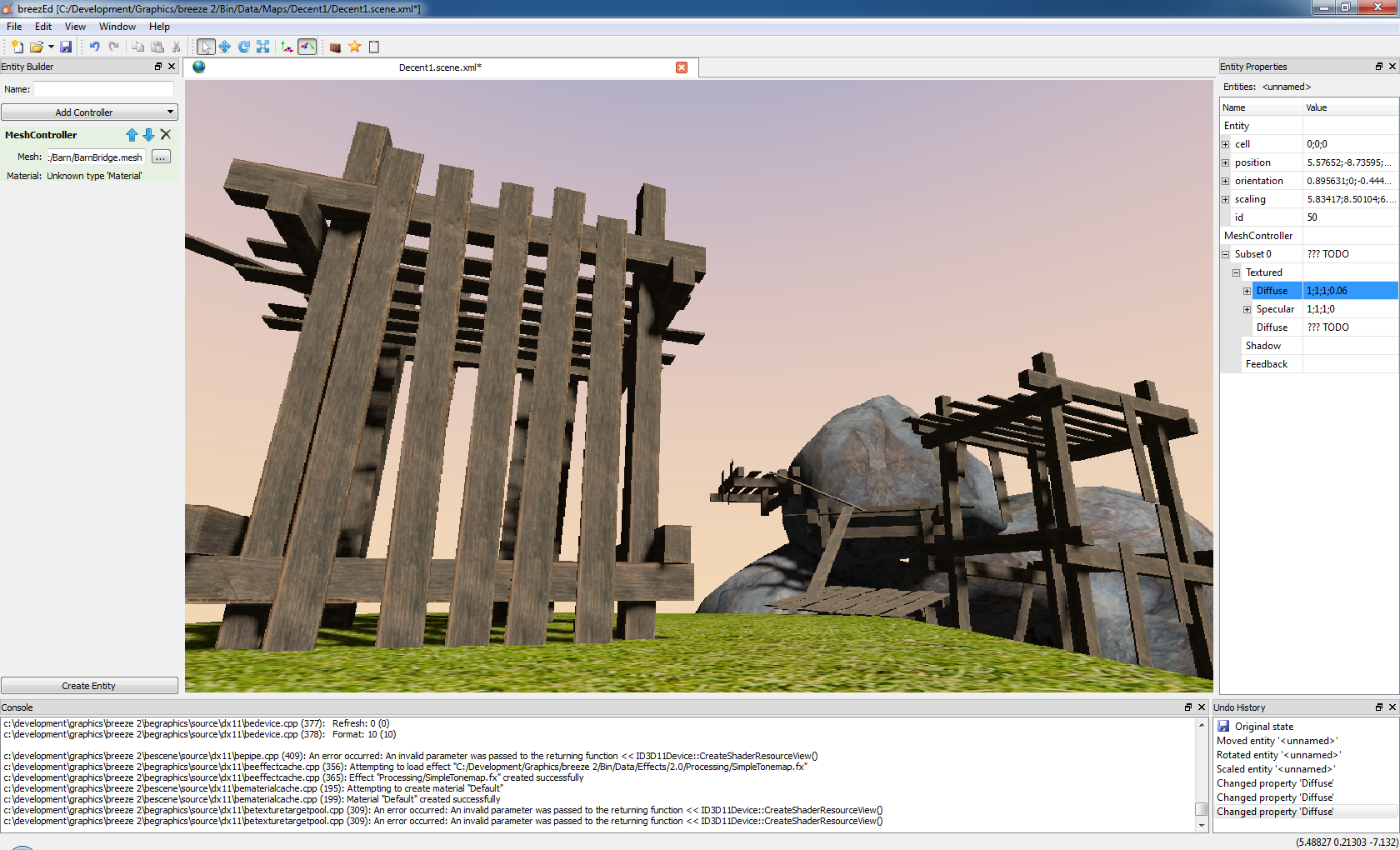Activate the move/translate tool
Image resolution: width=1400 pixels, height=850 pixels.
pos(225,47)
